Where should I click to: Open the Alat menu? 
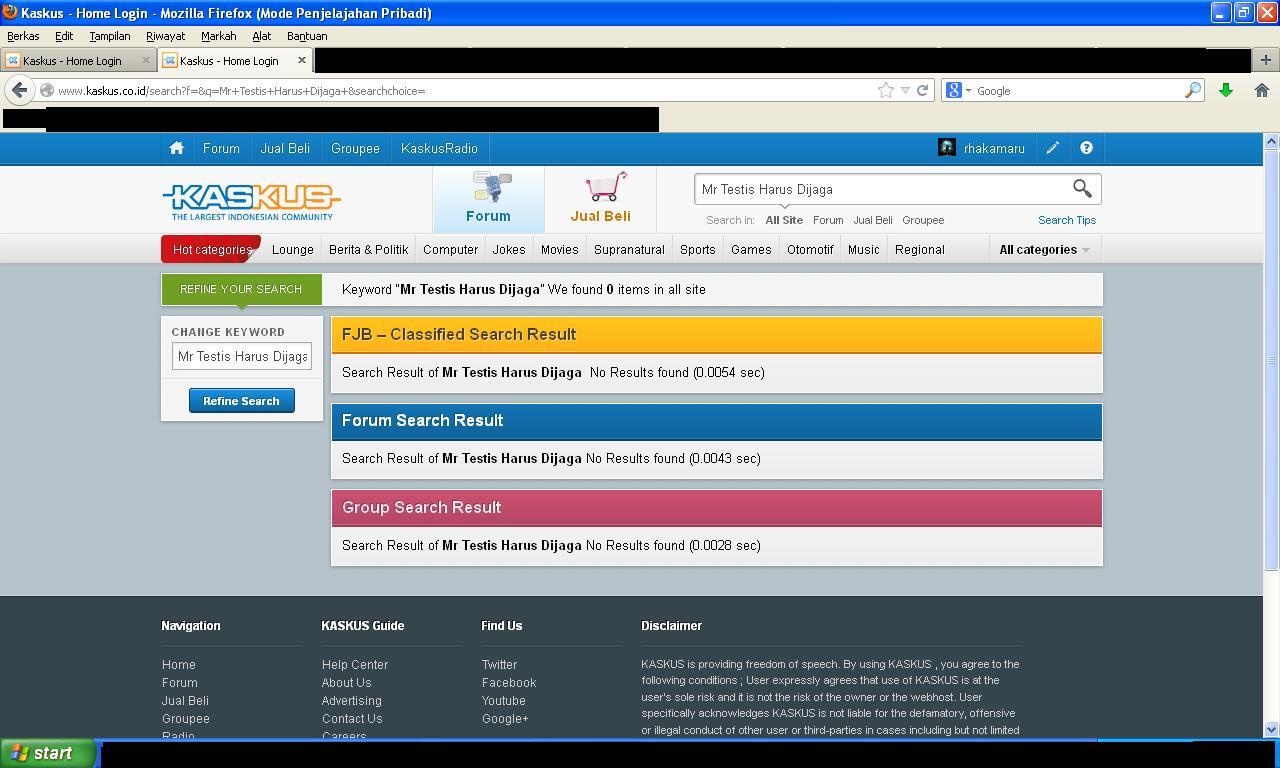click(x=261, y=36)
